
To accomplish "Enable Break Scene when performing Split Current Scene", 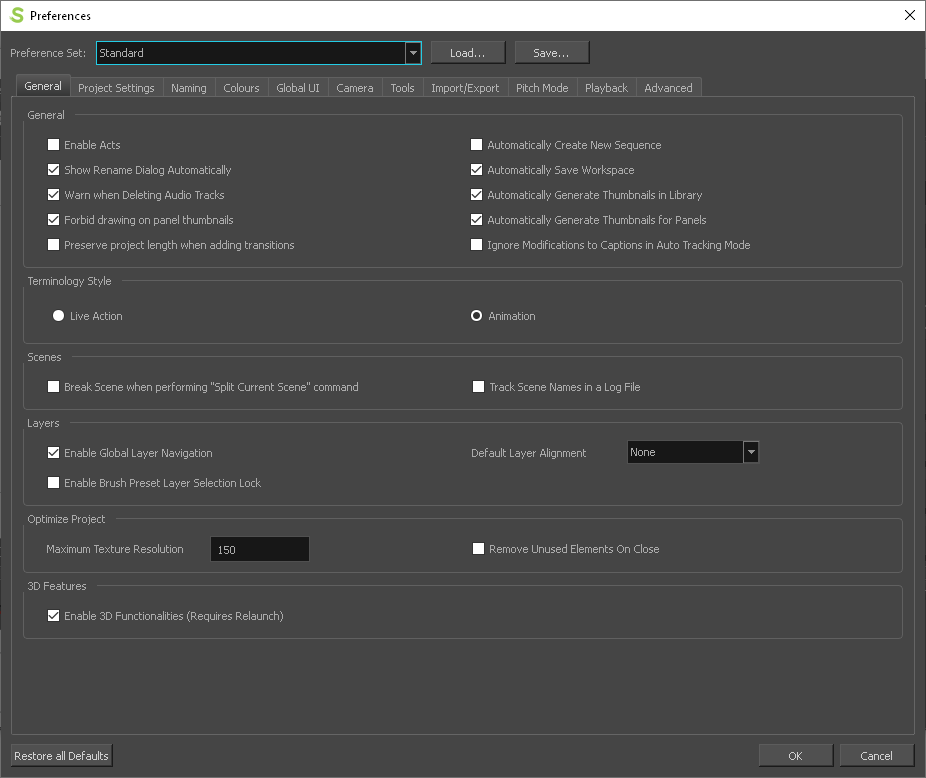I will pyautogui.click(x=53, y=386).
